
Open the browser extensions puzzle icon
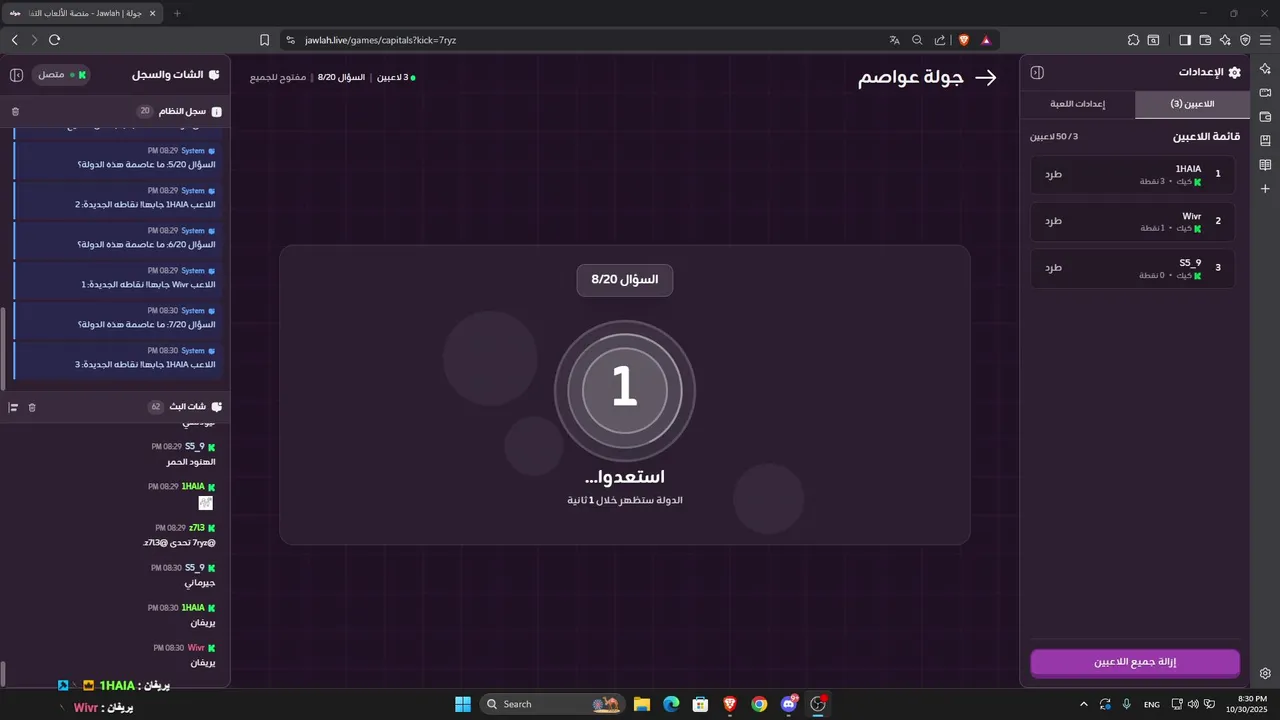click(x=1133, y=40)
